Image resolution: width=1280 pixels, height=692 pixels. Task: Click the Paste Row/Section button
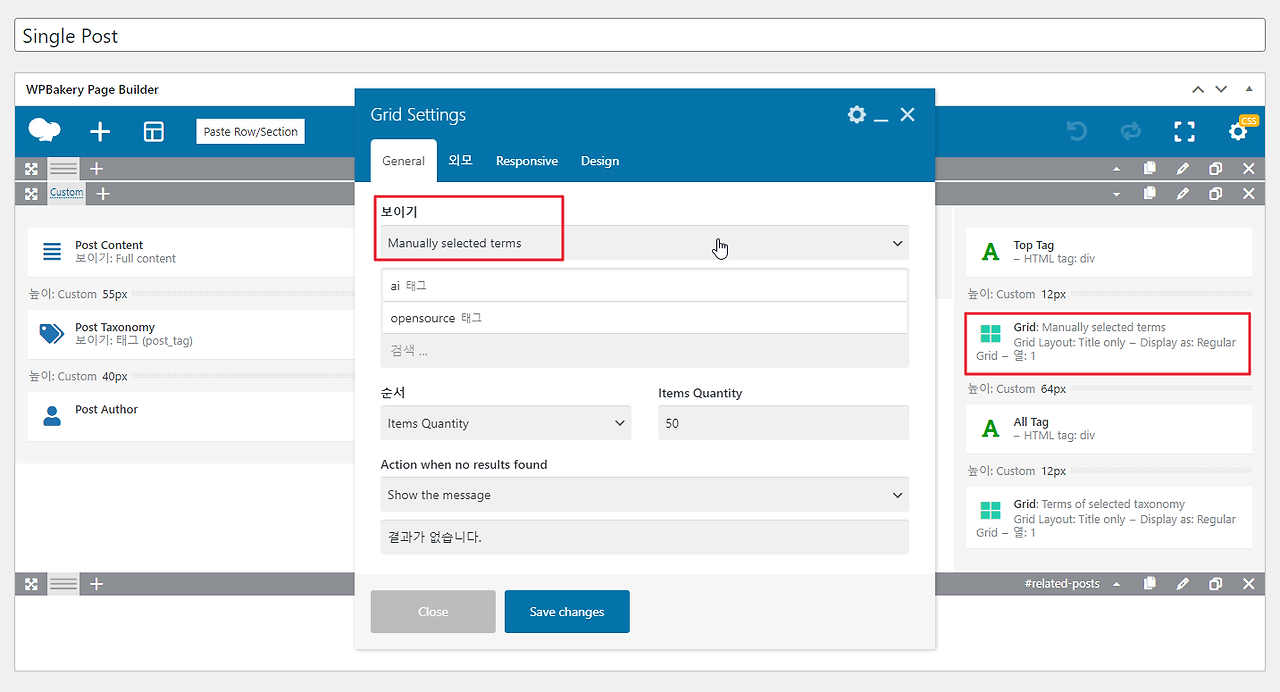(251, 131)
